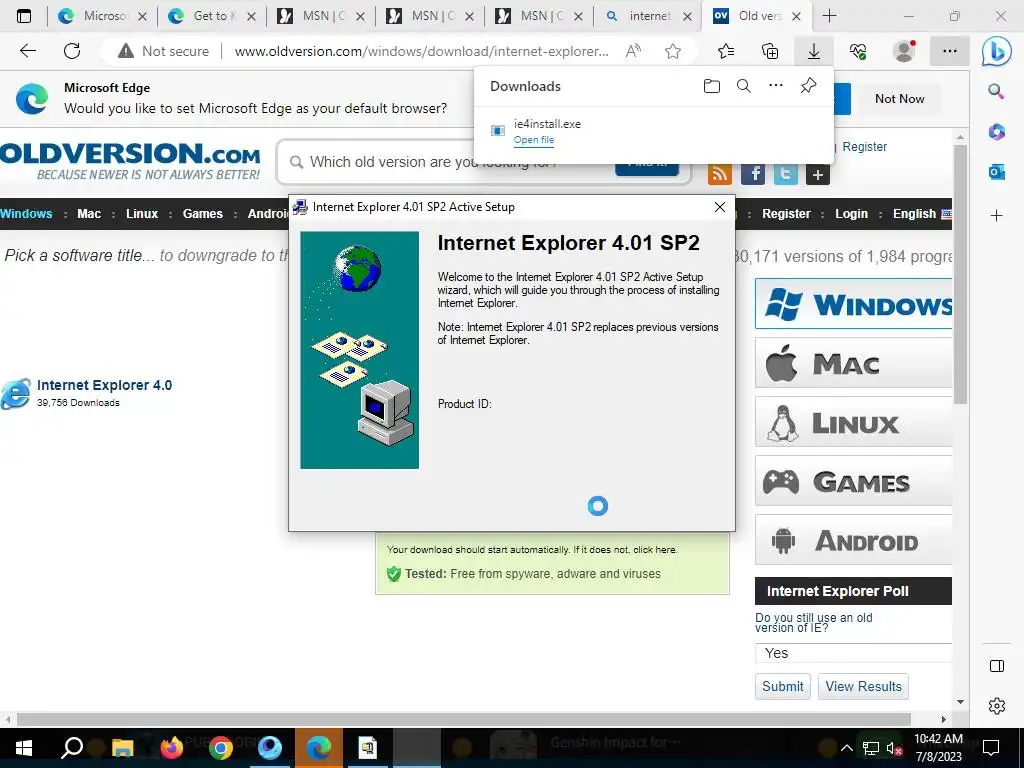Add page to favorites with star icon
Viewport: 1024px width, 768px height.
[673, 51]
